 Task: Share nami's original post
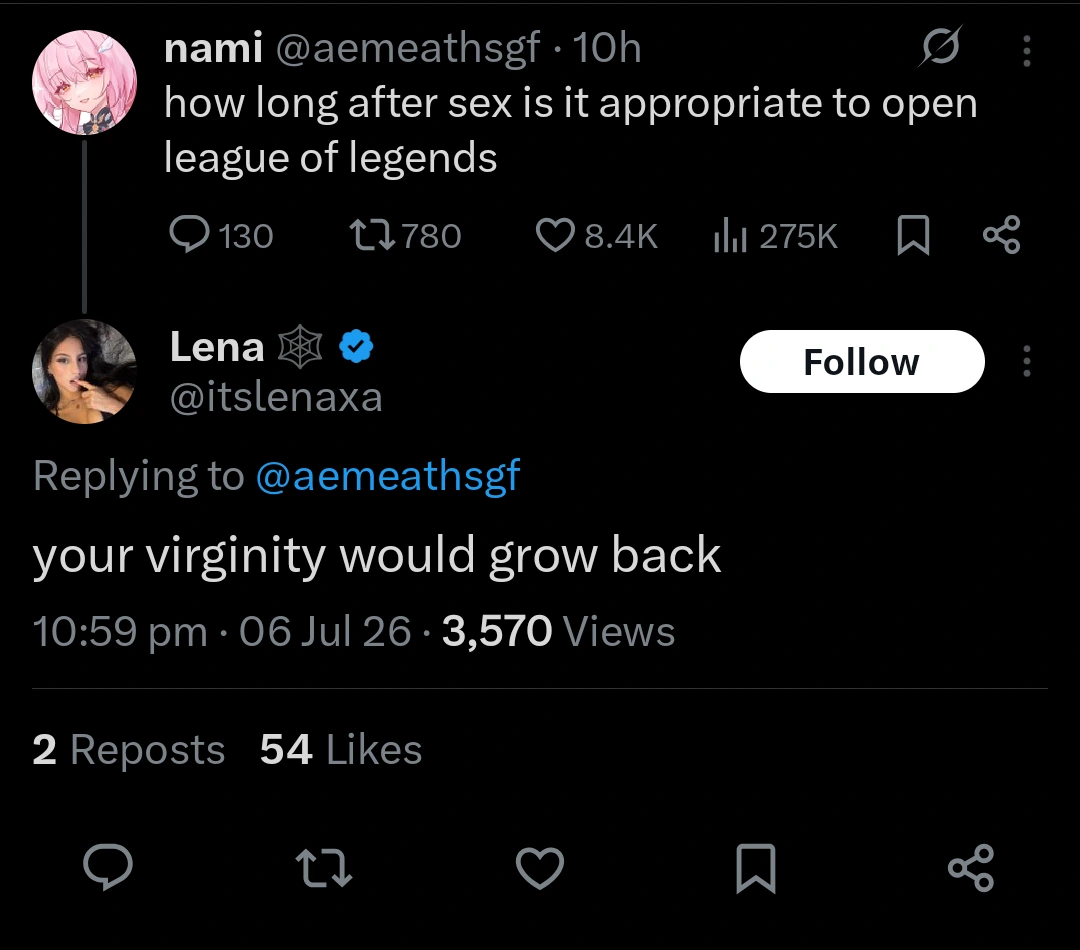tap(1001, 235)
